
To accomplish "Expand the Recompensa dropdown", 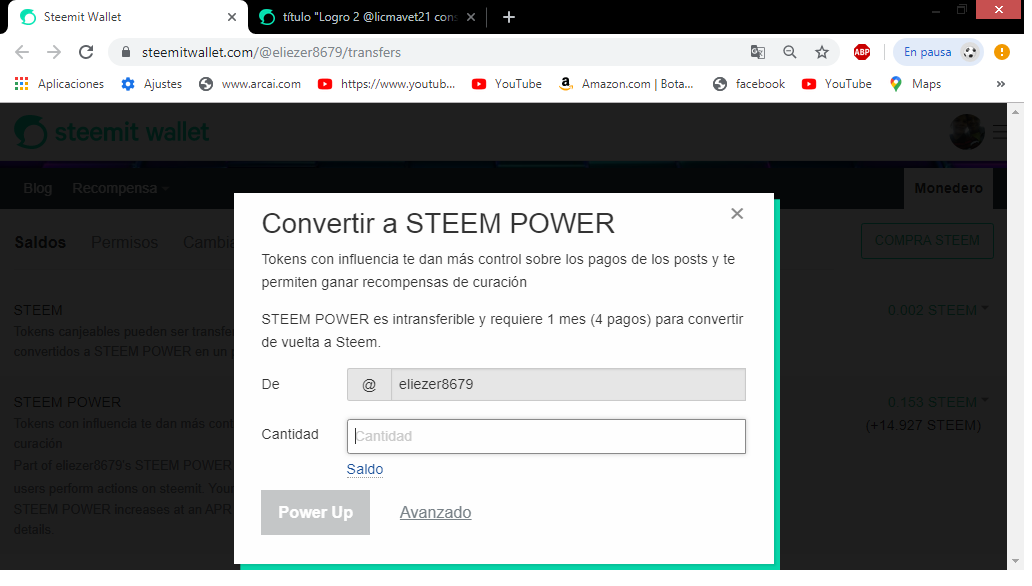I will tap(122, 190).
